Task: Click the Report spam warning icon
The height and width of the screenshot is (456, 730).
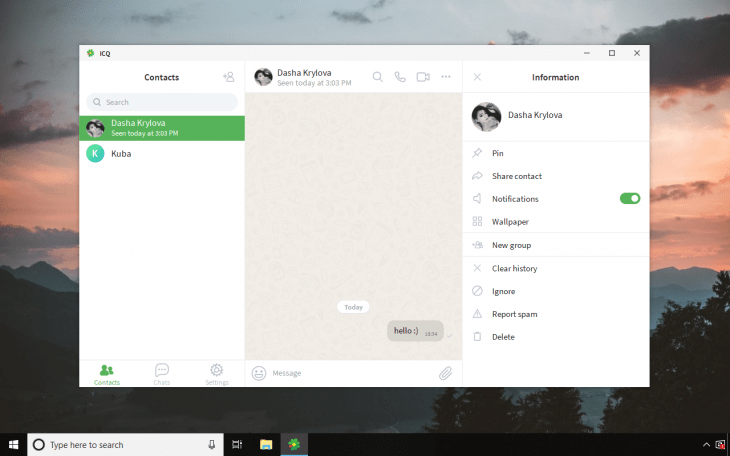Action: (477, 314)
